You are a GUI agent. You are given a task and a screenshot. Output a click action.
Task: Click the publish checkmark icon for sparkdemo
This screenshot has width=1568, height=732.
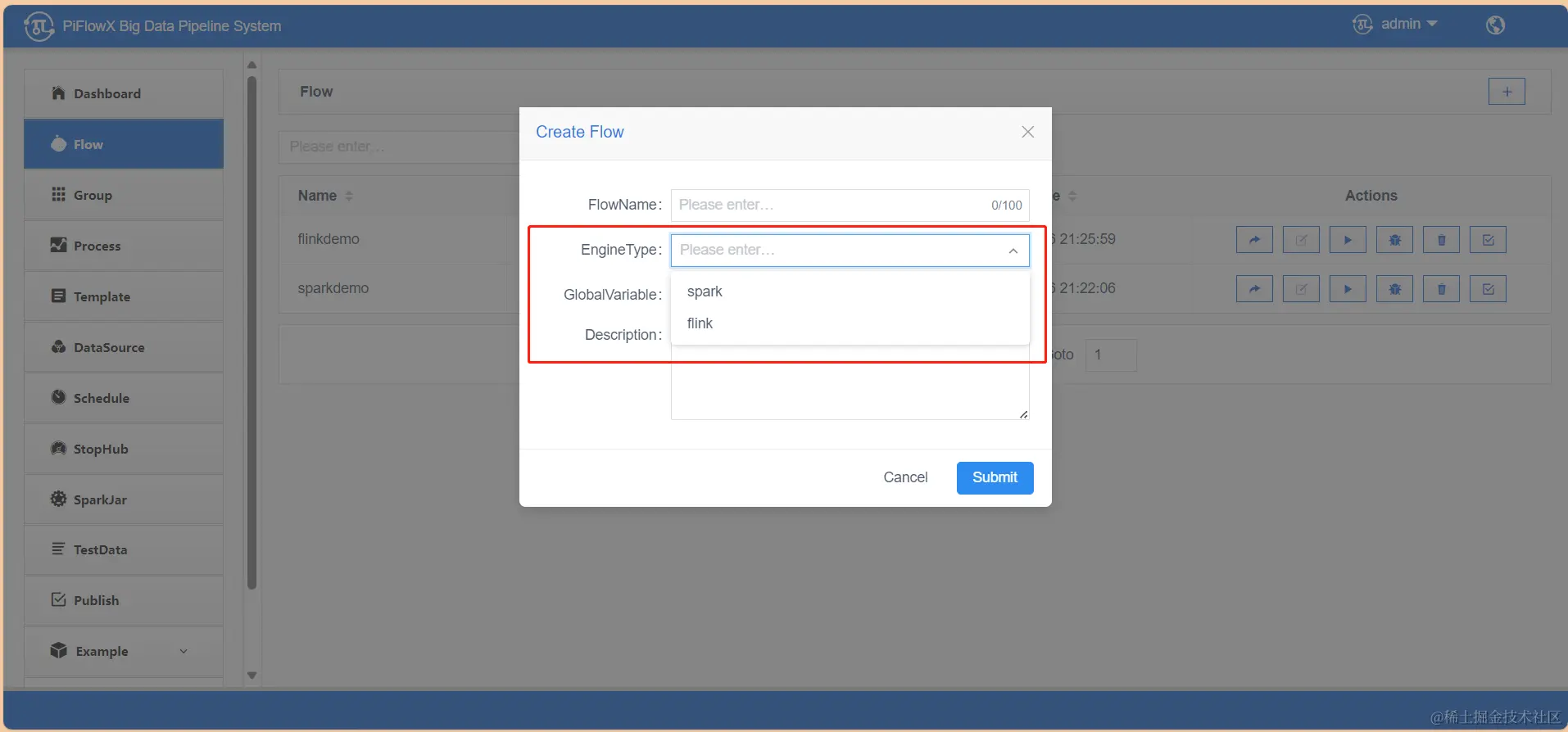pos(1488,289)
